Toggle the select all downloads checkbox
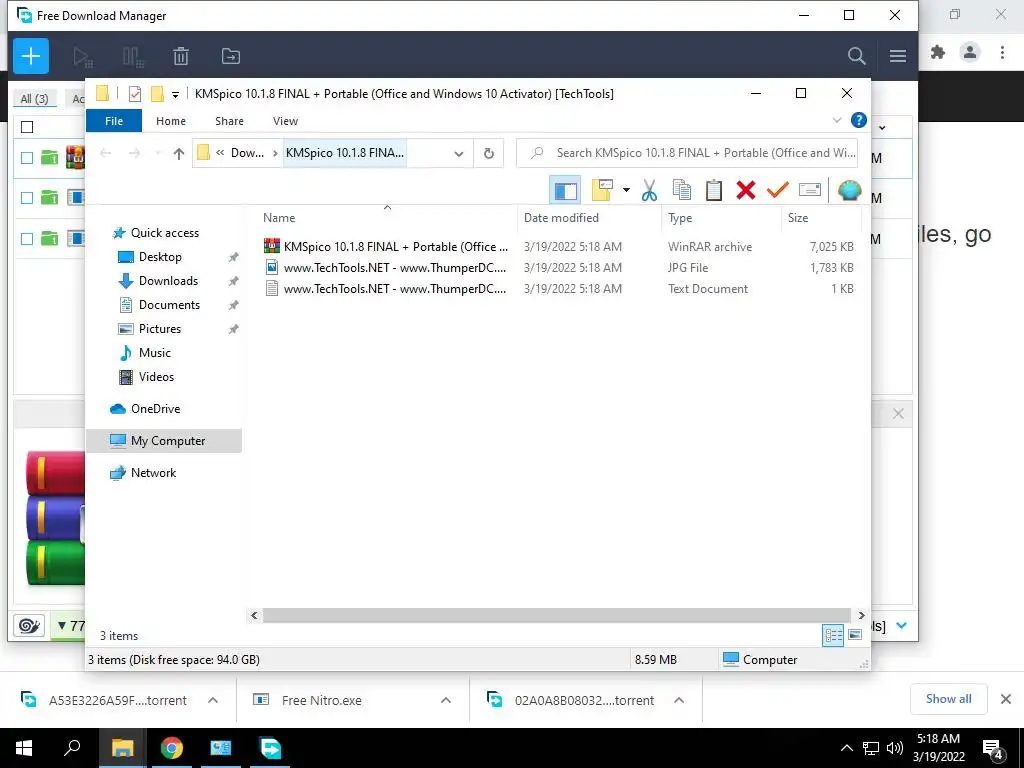1024x768 pixels. click(27, 127)
